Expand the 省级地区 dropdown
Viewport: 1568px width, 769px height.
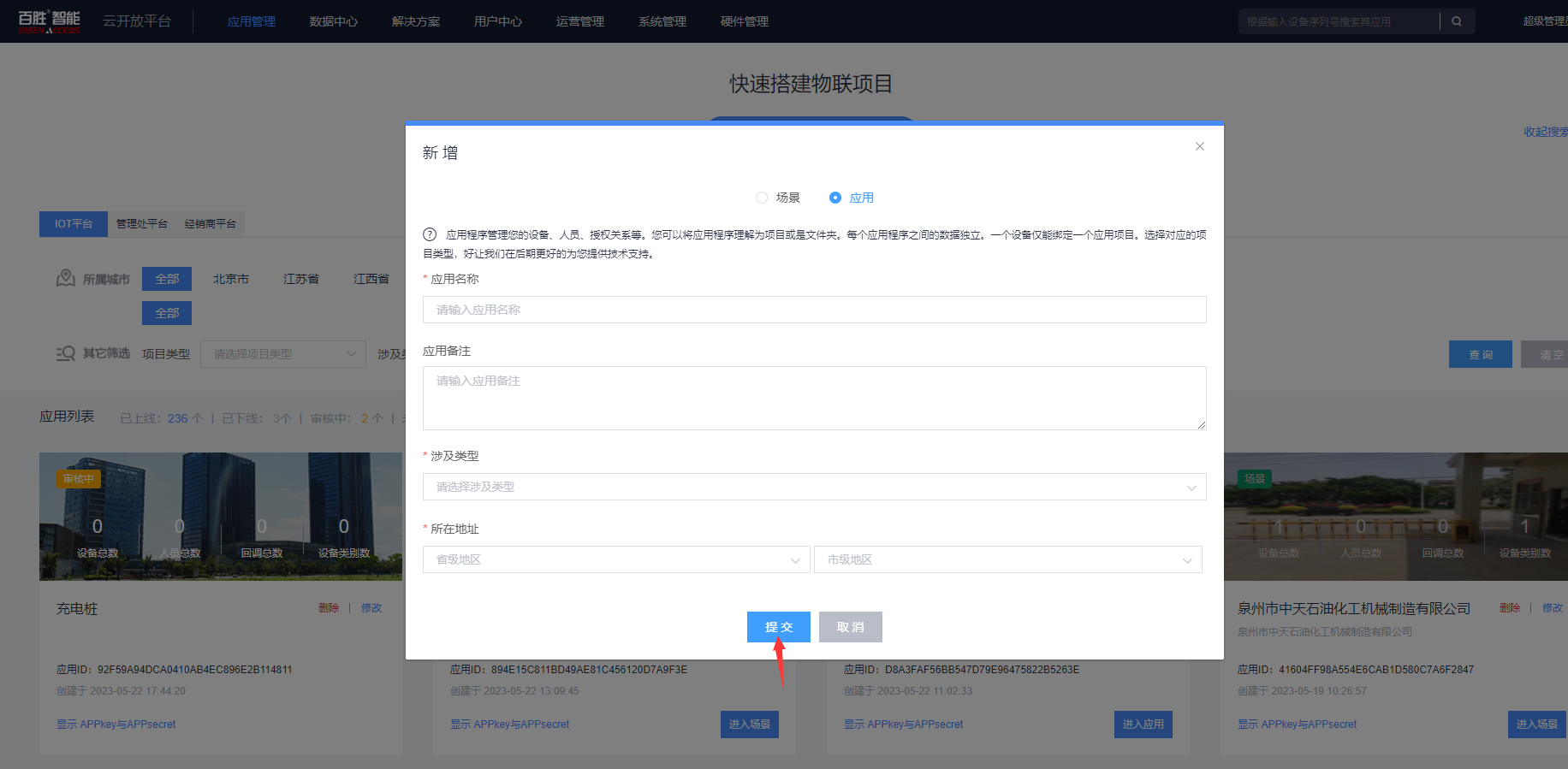[615, 559]
